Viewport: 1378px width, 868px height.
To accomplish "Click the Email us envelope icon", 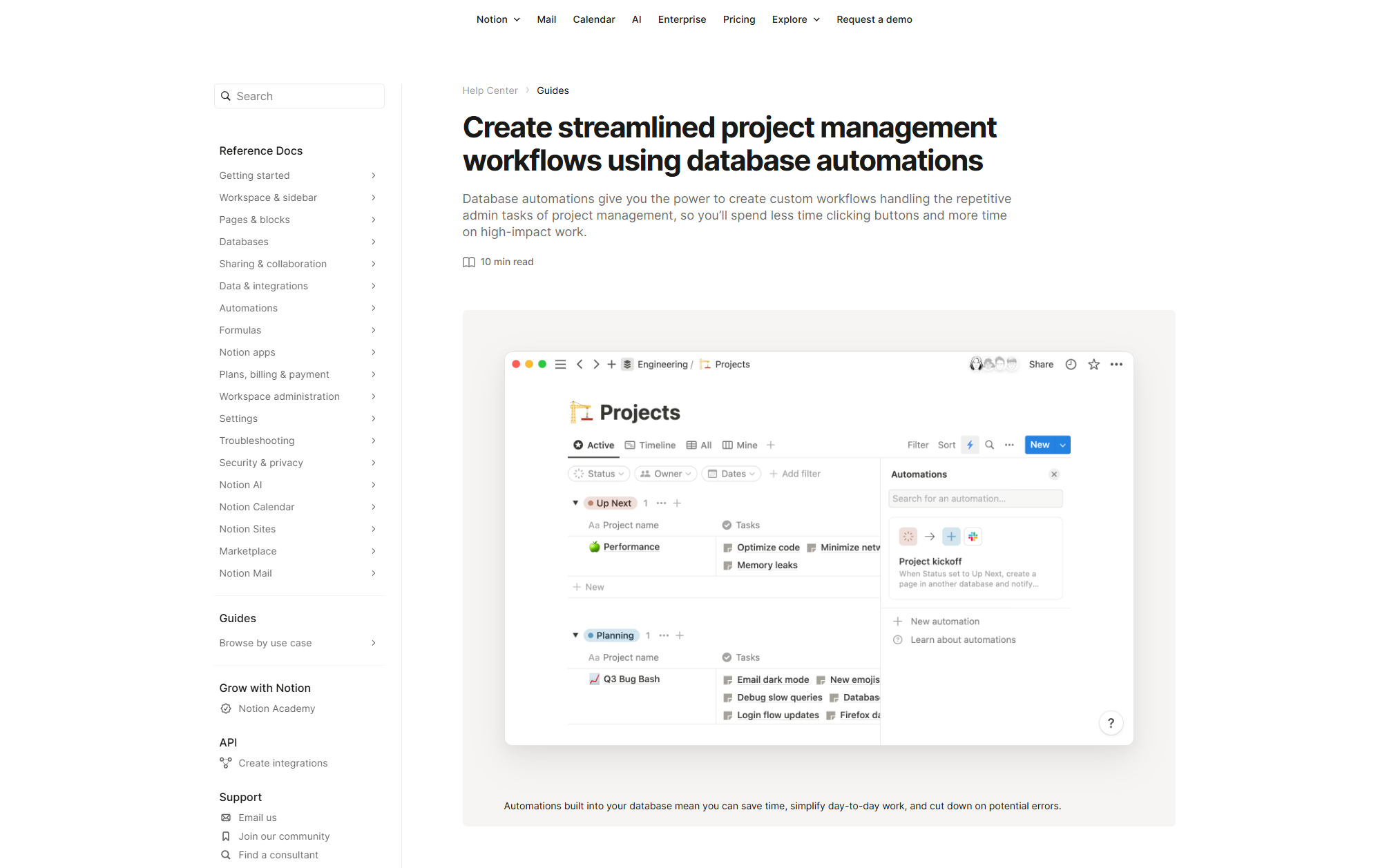I will click(226, 818).
